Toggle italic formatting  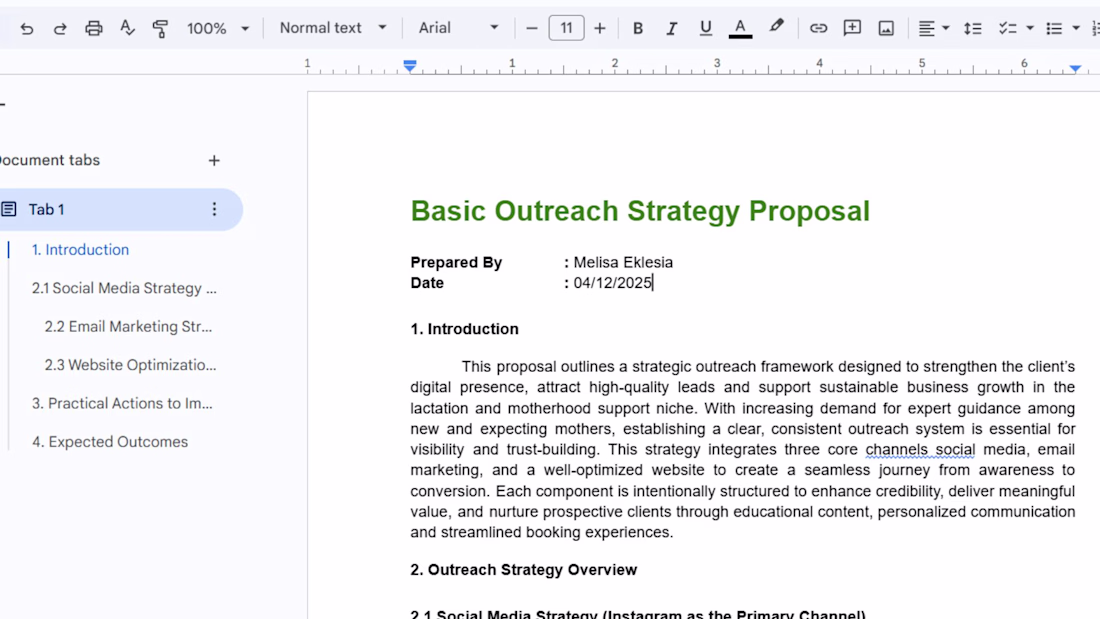tap(672, 28)
